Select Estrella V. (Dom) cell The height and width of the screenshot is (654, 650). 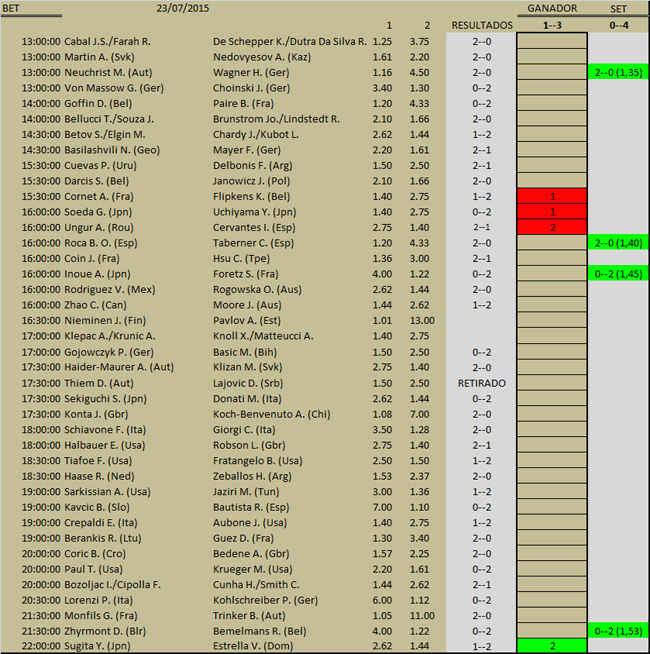pos(253,646)
